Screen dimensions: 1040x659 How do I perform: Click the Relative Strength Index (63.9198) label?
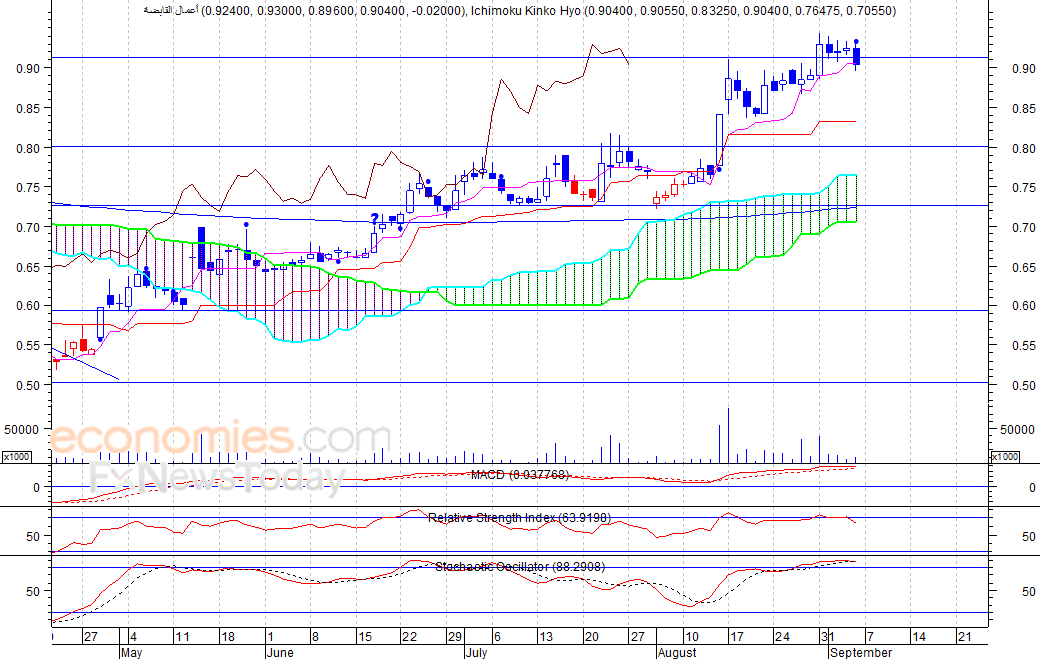pyautogui.click(x=519, y=517)
